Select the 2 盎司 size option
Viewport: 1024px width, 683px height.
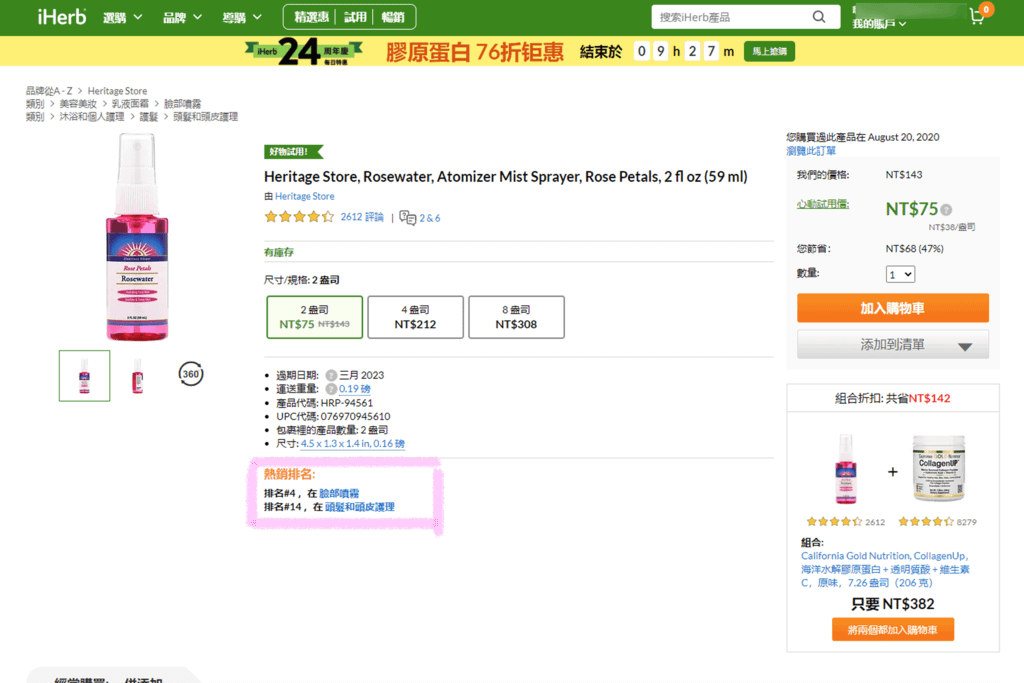click(x=315, y=317)
